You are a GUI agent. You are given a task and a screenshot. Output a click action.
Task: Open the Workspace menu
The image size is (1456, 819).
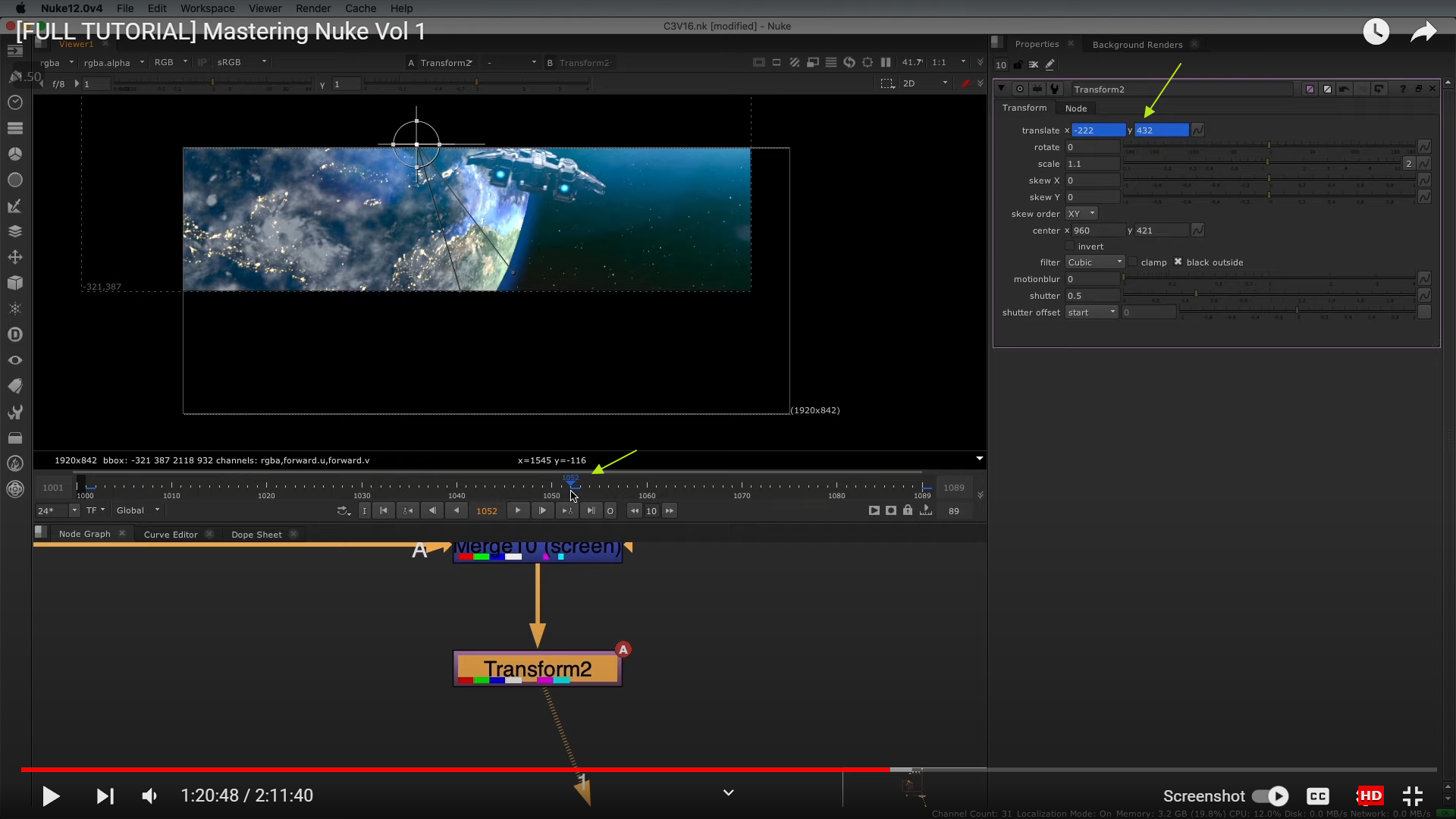point(207,8)
